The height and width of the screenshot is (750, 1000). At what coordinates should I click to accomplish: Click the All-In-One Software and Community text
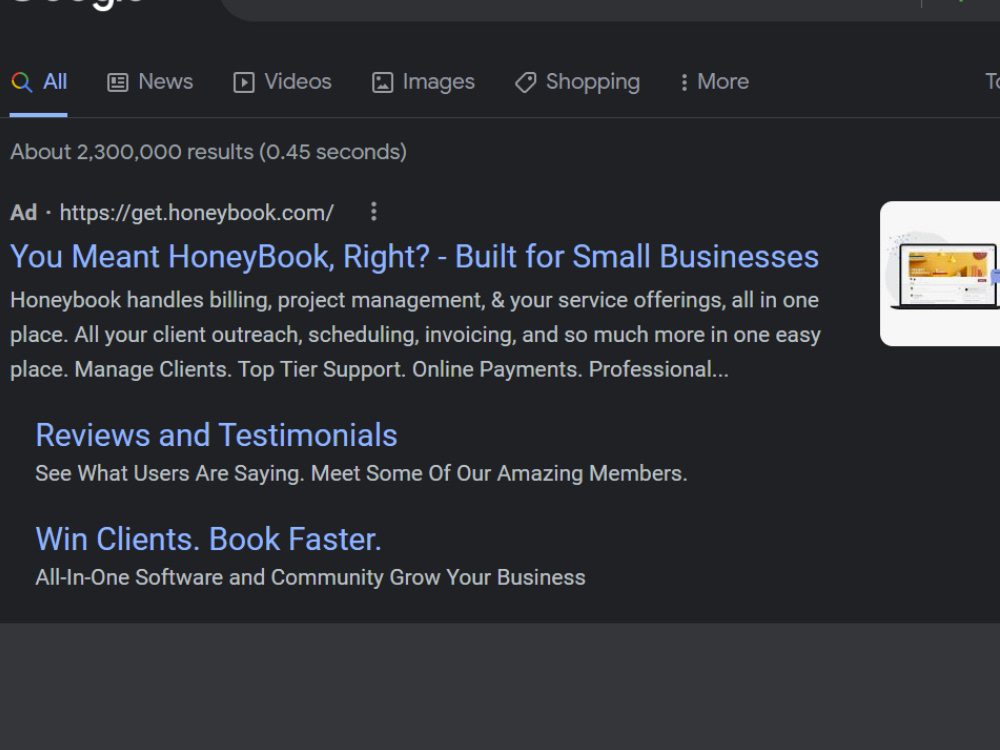[310, 577]
